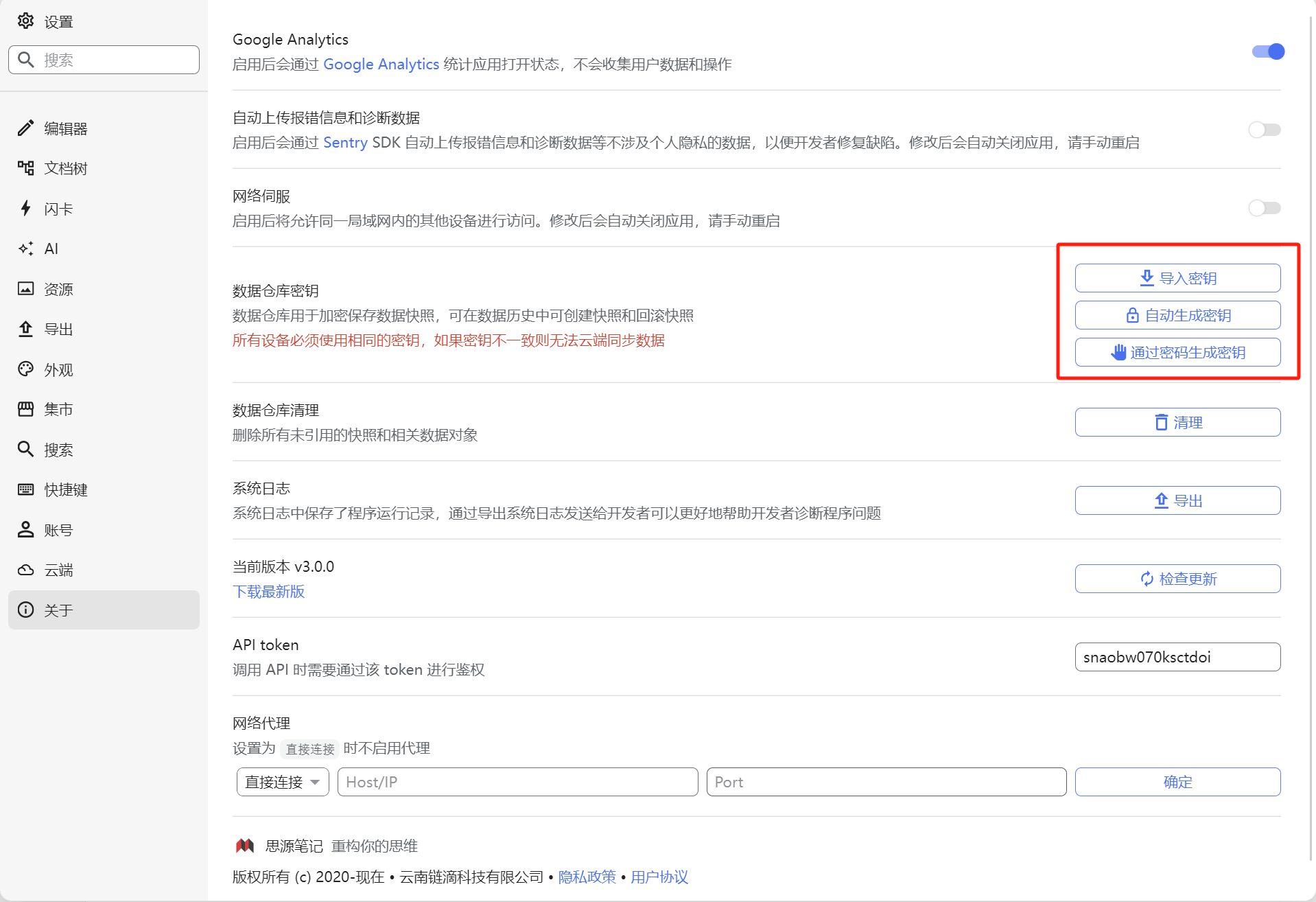Click the AI sparkle icon
The width and height of the screenshot is (1316, 902).
[x=25, y=248]
